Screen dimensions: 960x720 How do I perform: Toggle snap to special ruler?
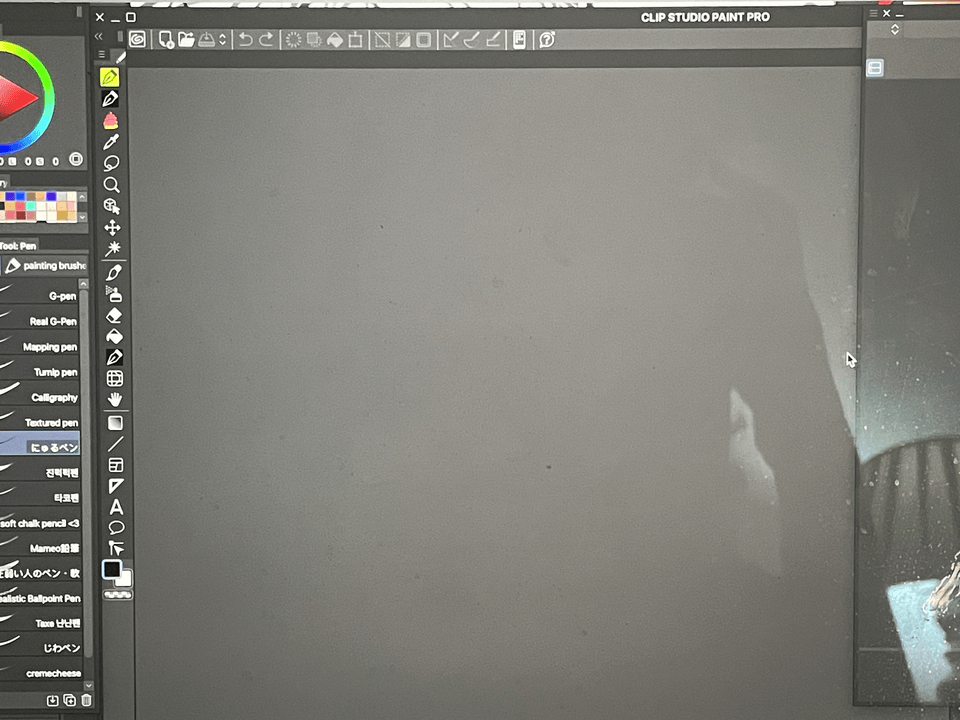[x=471, y=40]
